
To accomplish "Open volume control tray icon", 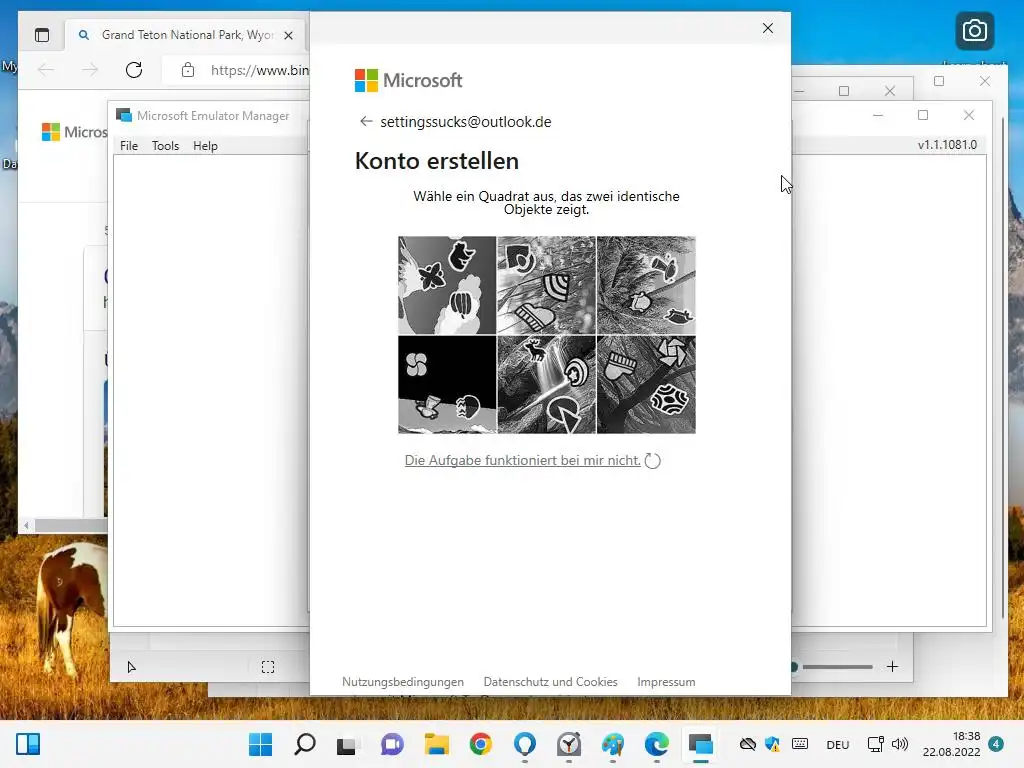I will click(900, 744).
